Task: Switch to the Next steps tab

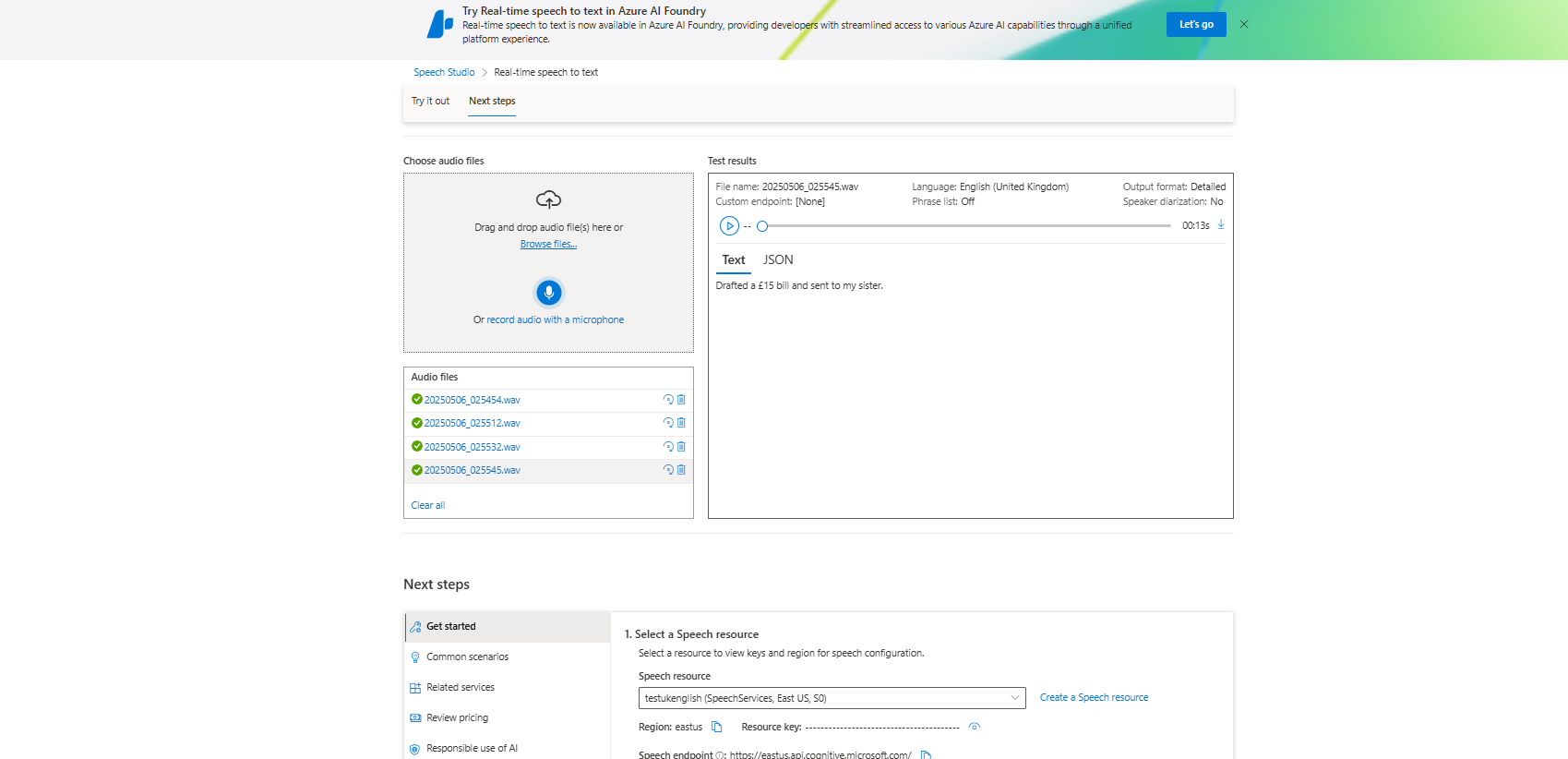Action: (492, 101)
